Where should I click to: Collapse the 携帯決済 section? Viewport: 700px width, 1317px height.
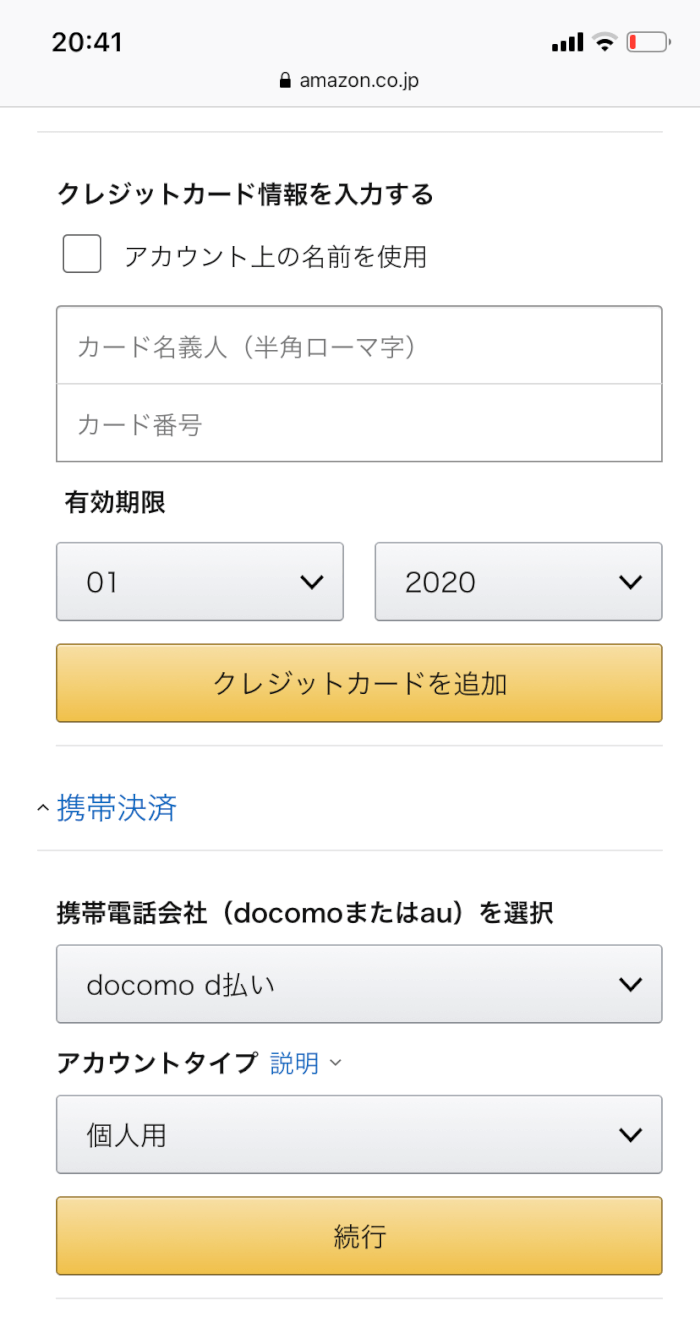point(117,808)
